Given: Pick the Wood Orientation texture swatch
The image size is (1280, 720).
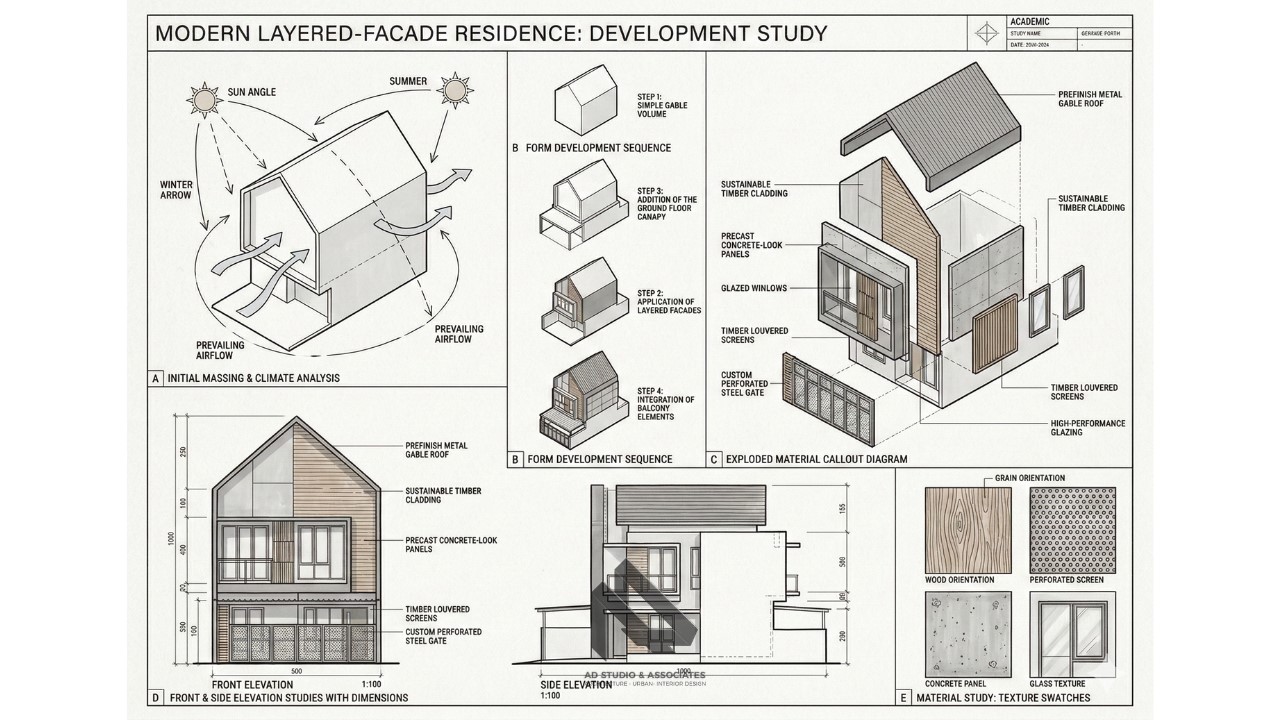Looking at the screenshot, I should coord(959,529).
